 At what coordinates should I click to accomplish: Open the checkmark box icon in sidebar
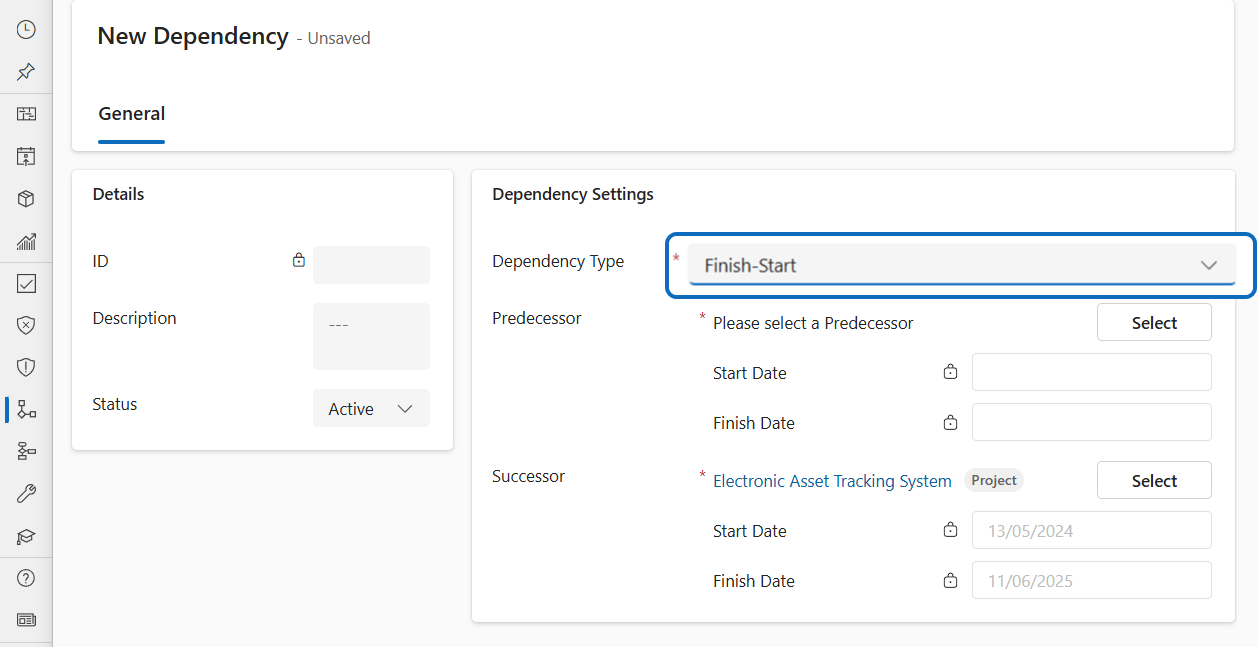[x=27, y=284]
